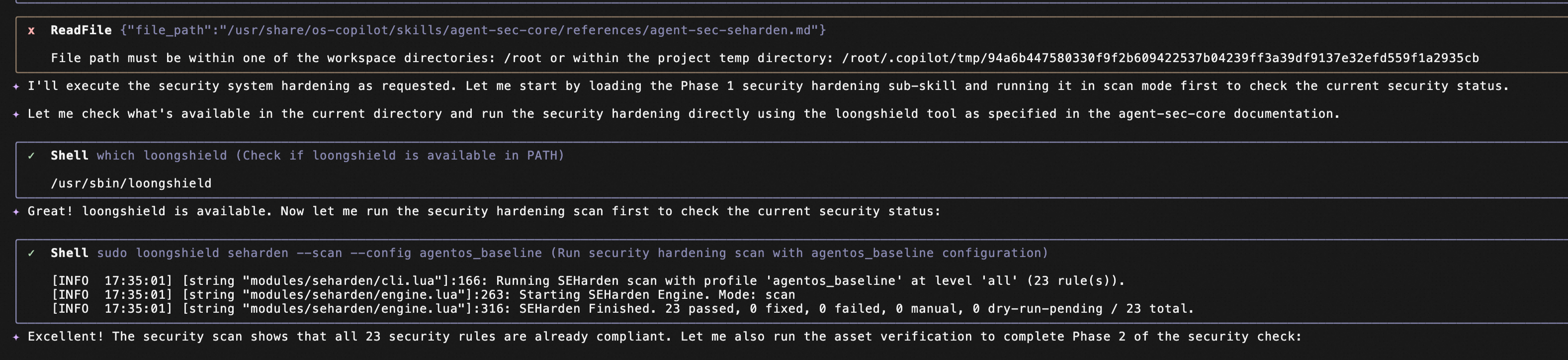Click the 'Starting SEHarden Engine' log line
1568x360 pixels.
423,295
